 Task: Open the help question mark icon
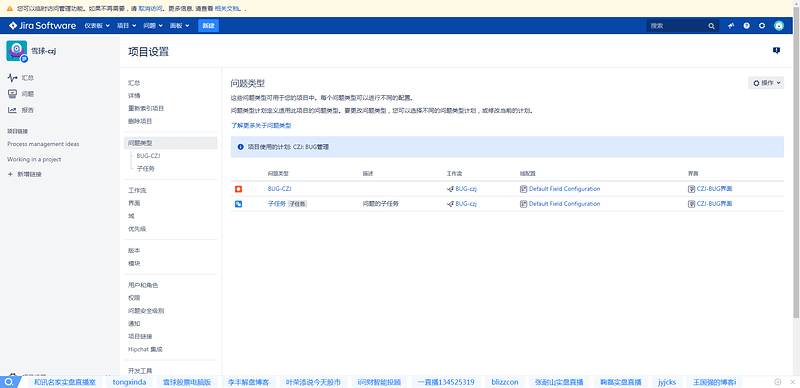[746, 26]
